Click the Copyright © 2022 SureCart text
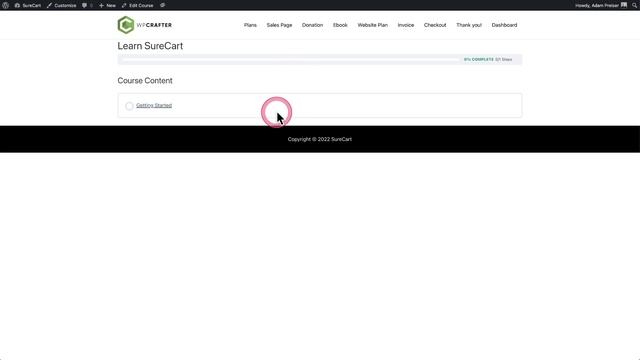This screenshot has width=640, height=360. [320, 139]
